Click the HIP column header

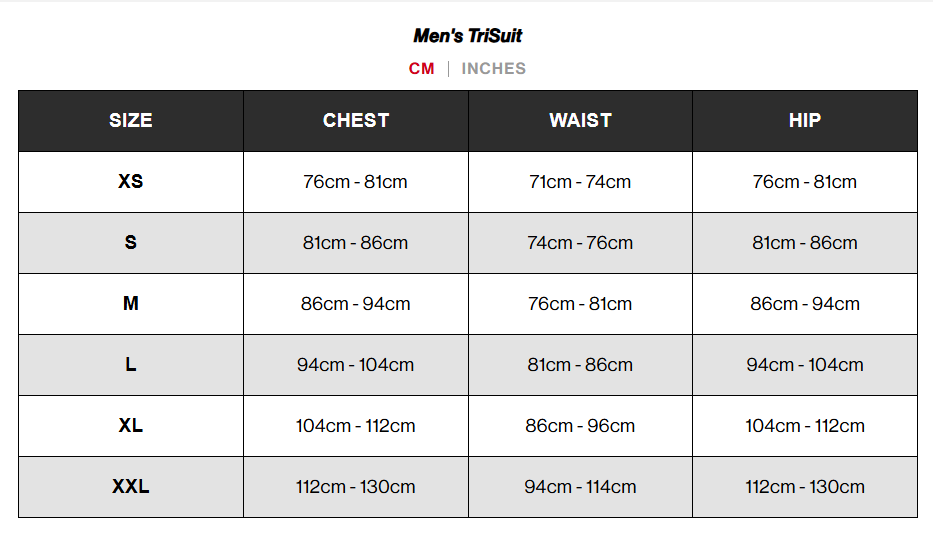[x=805, y=121]
